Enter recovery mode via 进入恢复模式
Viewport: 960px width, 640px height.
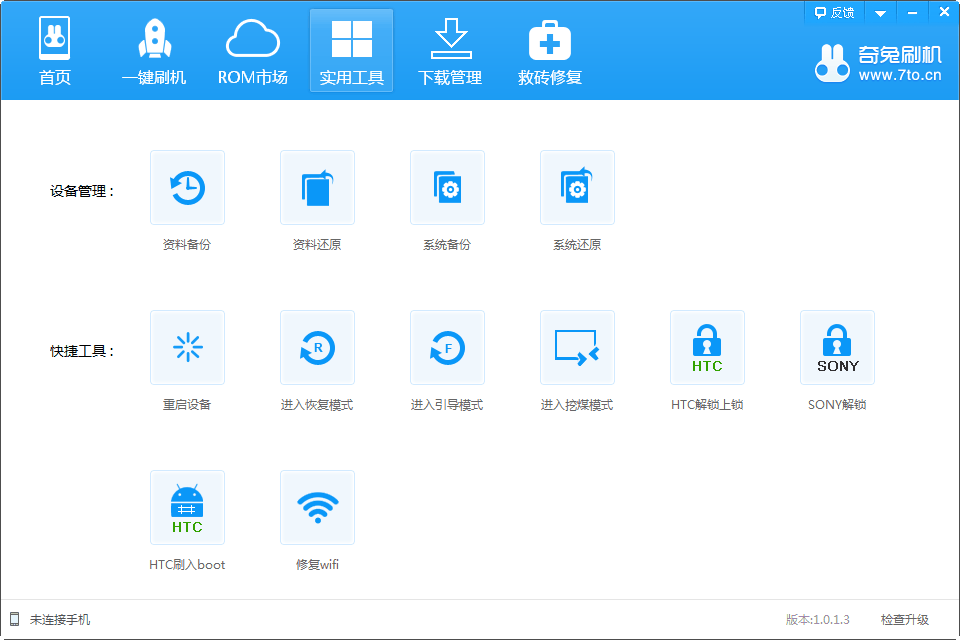[x=317, y=348]
